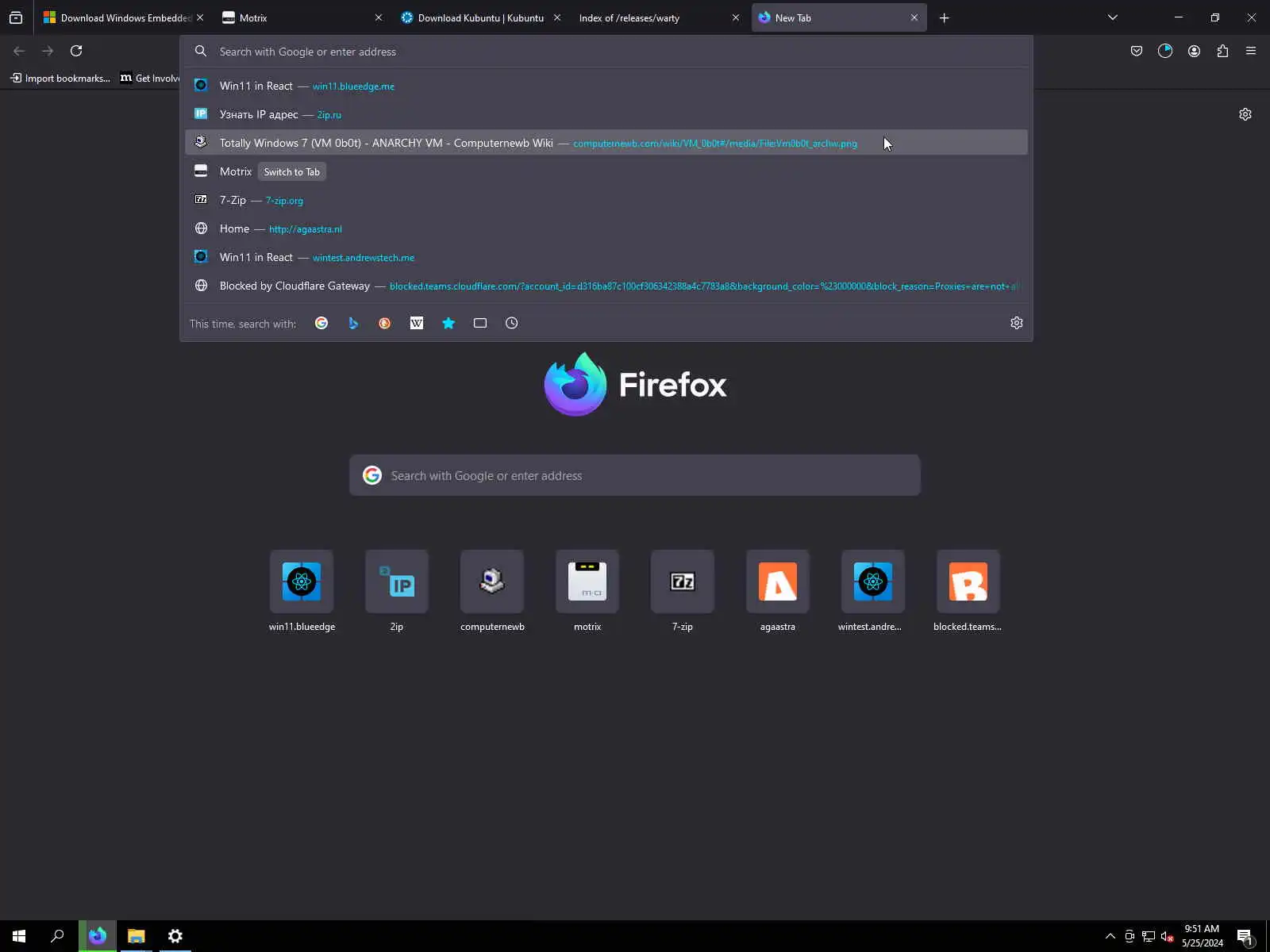The image size is (1270, 952).
Task: Click the page's Search with Google box
Action: point(635,475)
